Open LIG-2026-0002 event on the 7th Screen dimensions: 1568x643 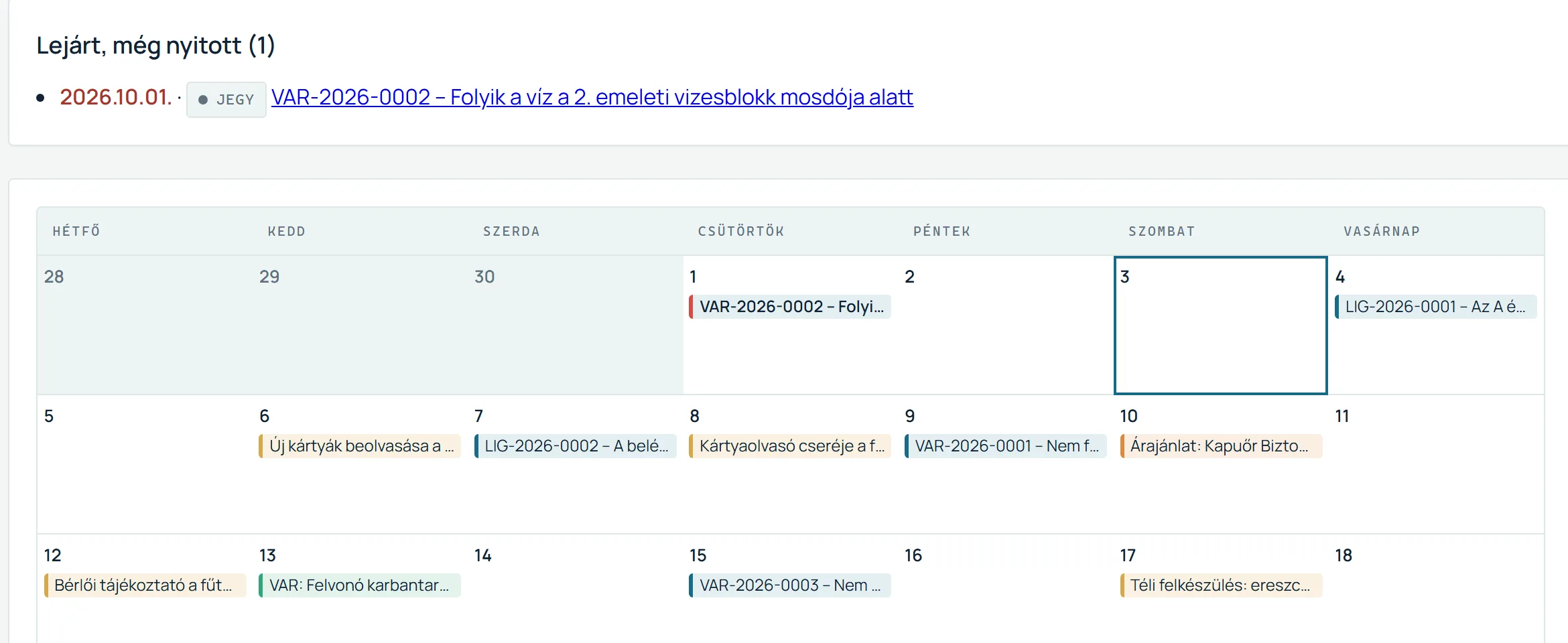tap(575, 446)
